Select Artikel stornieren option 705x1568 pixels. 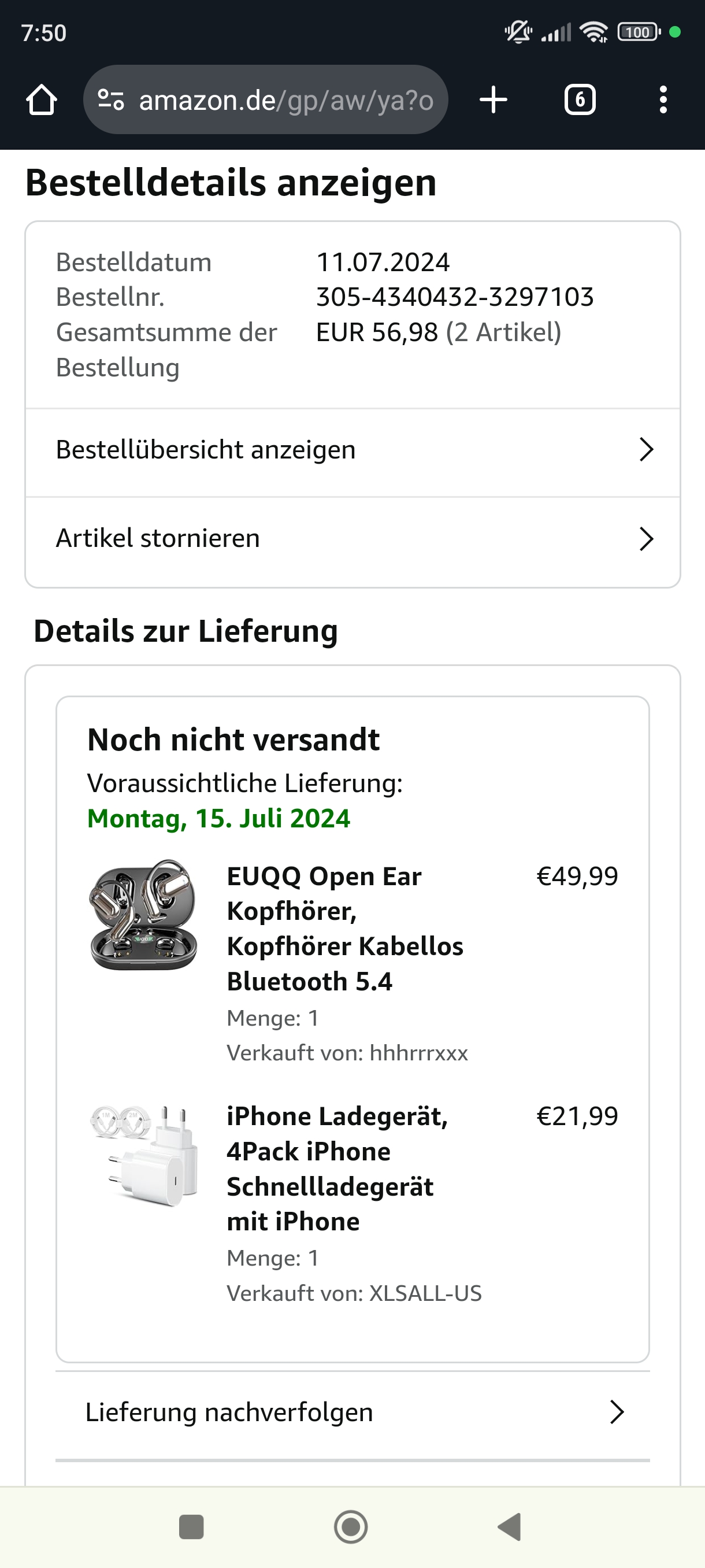(158, 539)
